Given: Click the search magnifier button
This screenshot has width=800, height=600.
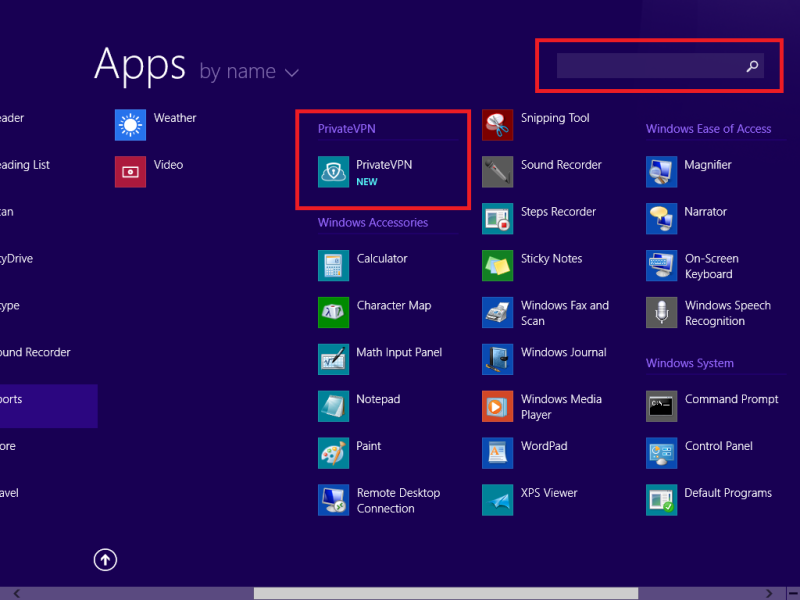Looking at the screenshot, I should pyautogui.click(x=752, y=66).
